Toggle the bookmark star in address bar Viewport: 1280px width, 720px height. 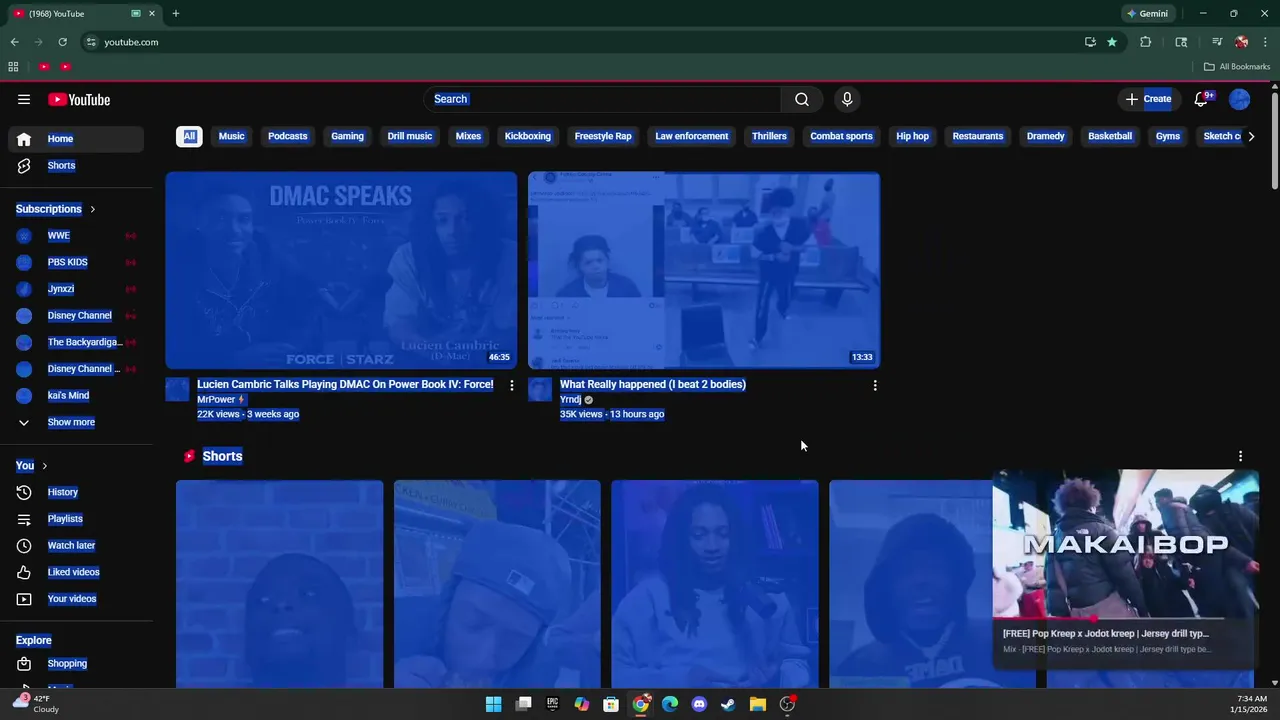[x=1112, y=42]
